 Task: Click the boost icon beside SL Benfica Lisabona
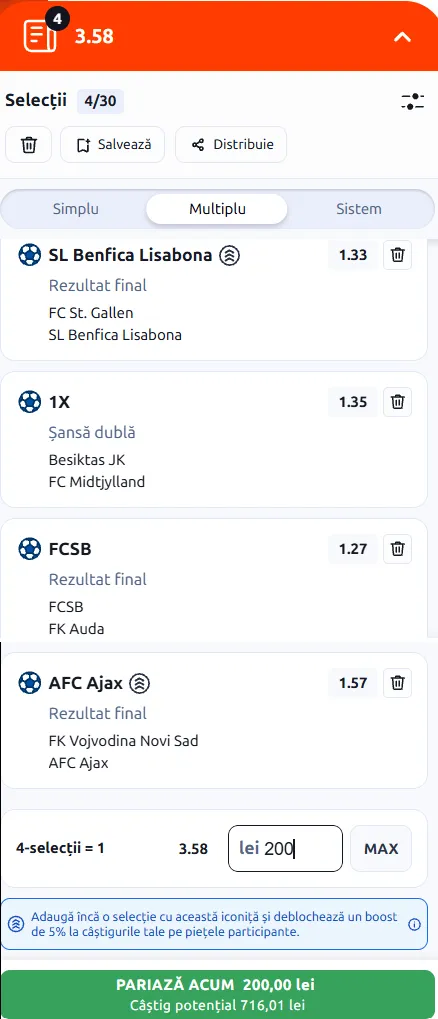pos(229,255)
